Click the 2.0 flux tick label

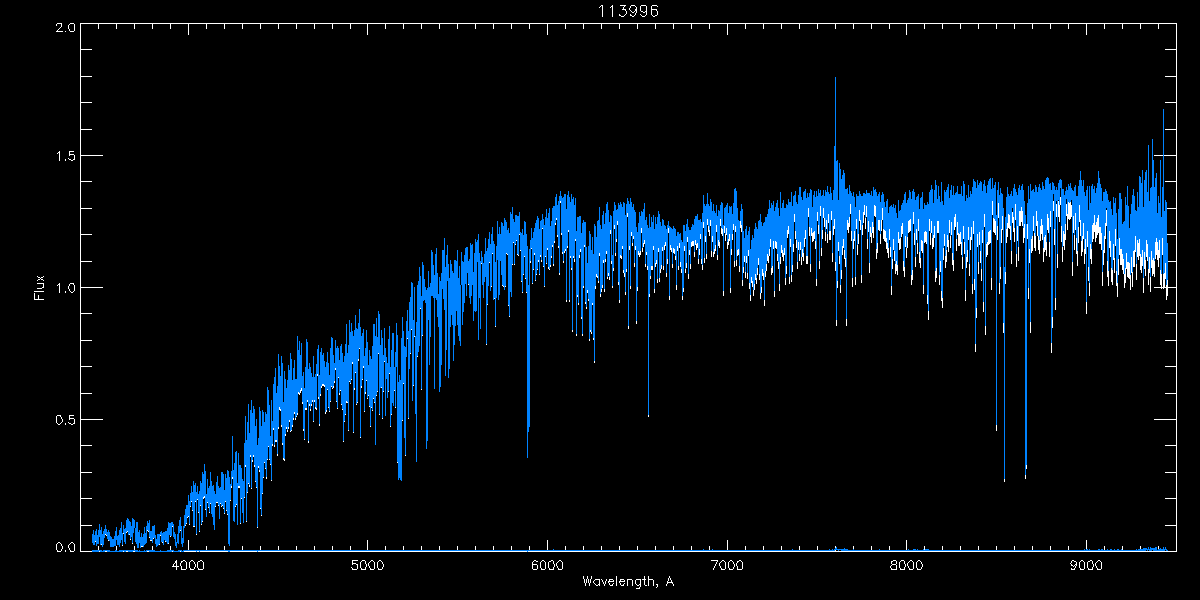(65, 28)
